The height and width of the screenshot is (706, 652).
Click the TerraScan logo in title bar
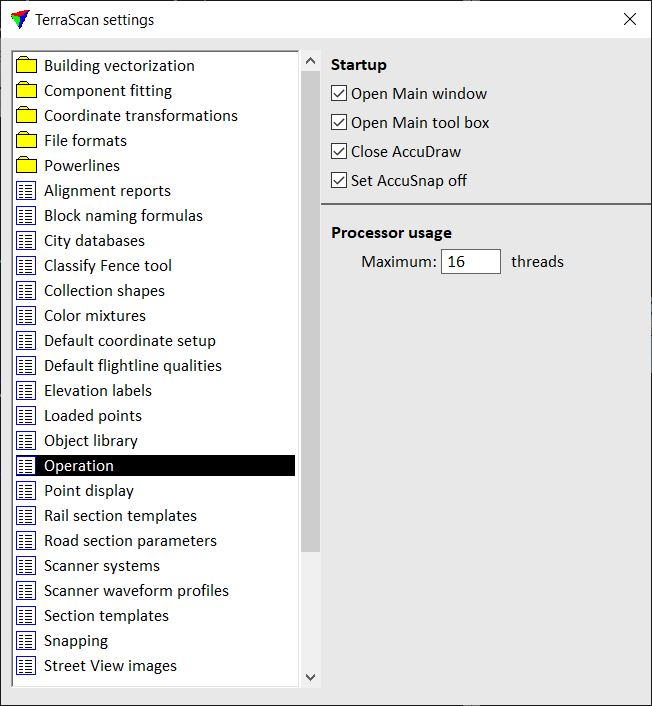click(x=19, y=19)
